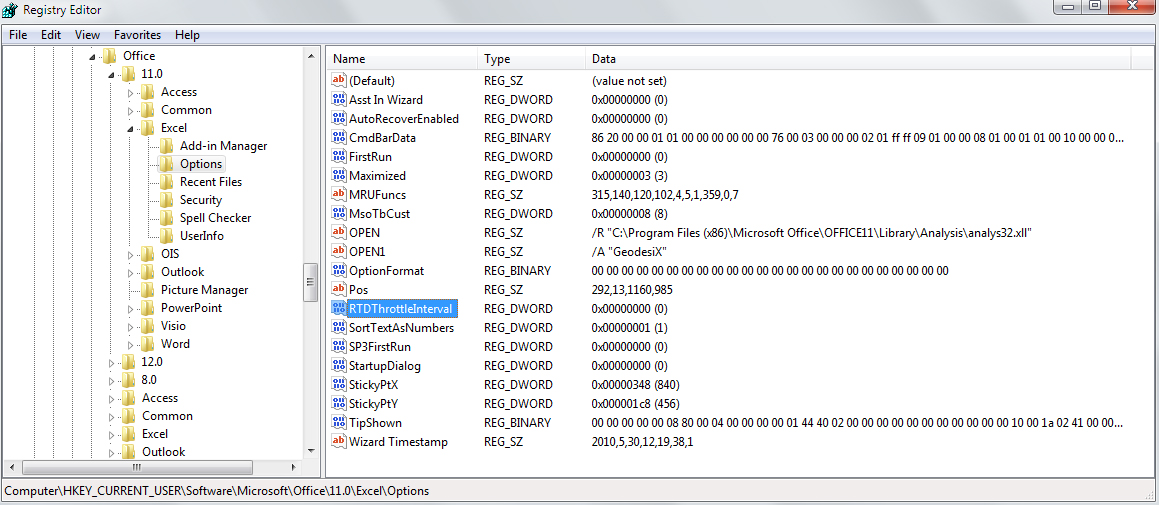Click the MRUFuncs string value icon

pyautogui.click(x=339, y=194)
